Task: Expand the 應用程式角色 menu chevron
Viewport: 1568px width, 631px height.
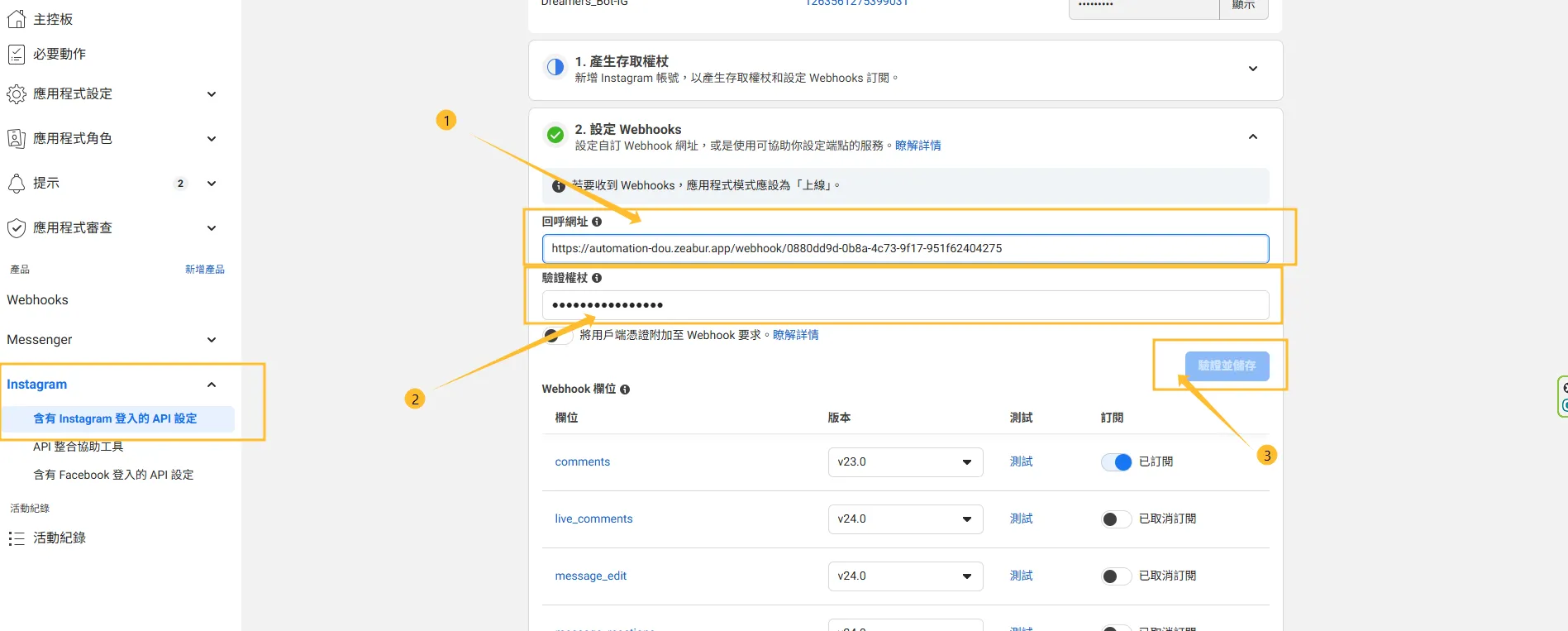Action: (x=212, y=139)
